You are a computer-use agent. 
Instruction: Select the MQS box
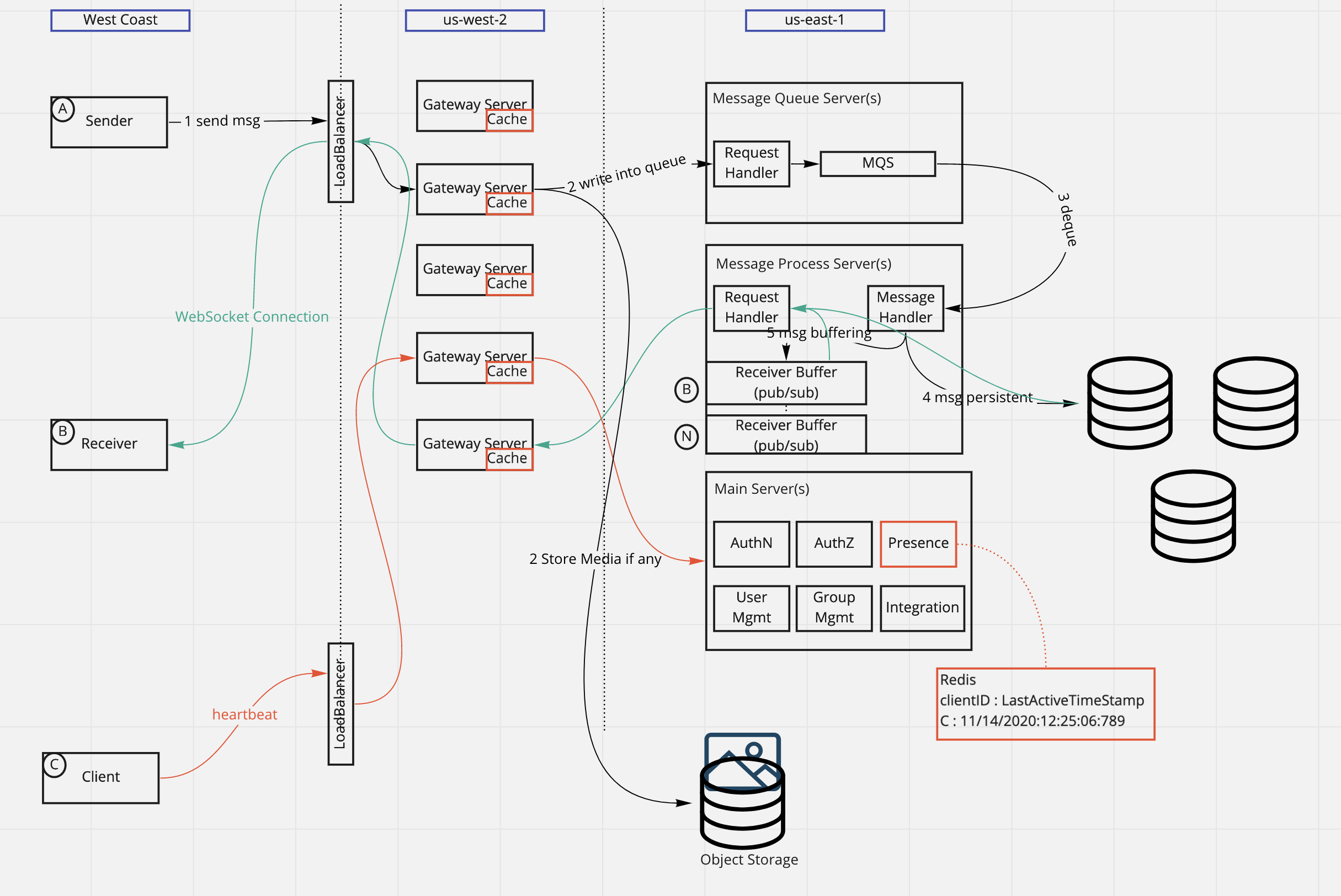(877, 163)
